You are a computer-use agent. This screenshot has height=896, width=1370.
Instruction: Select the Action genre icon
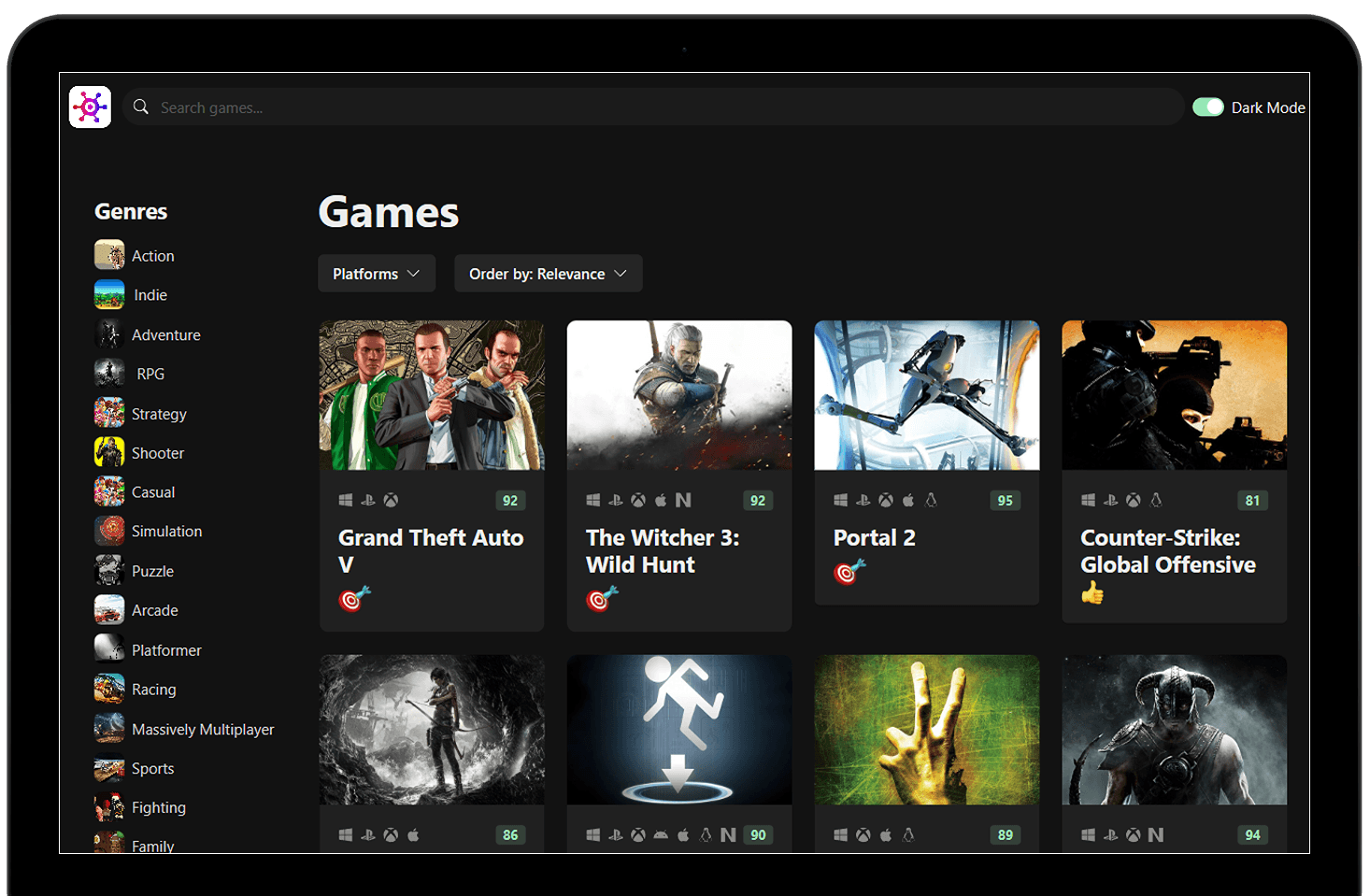coord(108,254)
